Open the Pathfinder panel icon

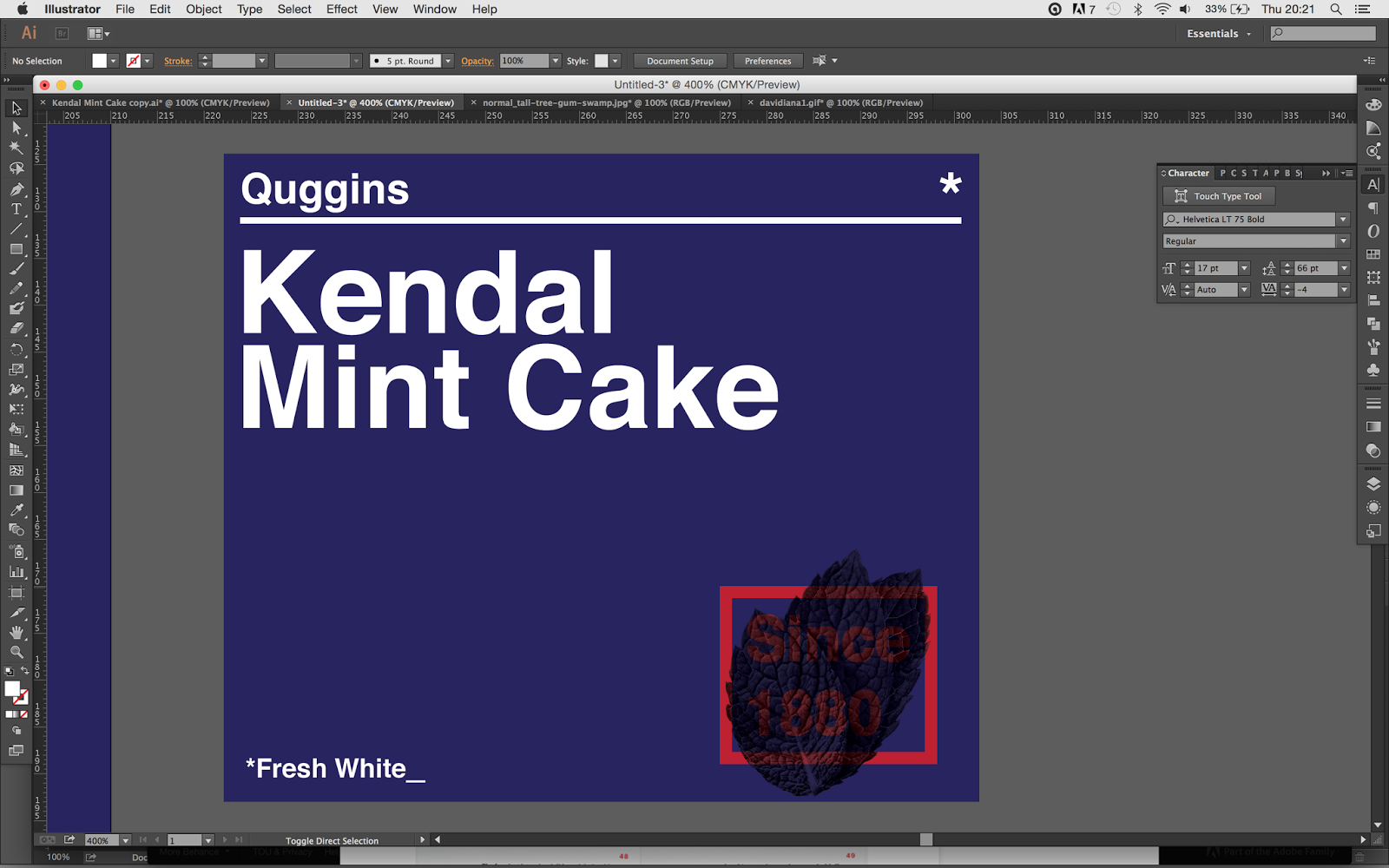[x=1373, y=324]
